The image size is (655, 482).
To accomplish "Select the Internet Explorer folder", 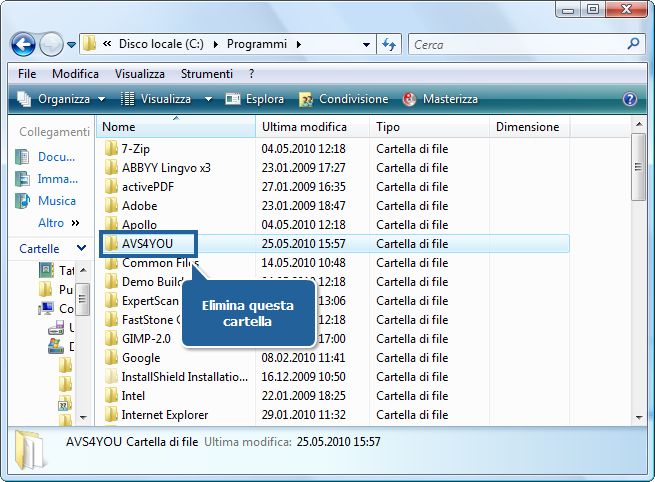I will [156, 415].
